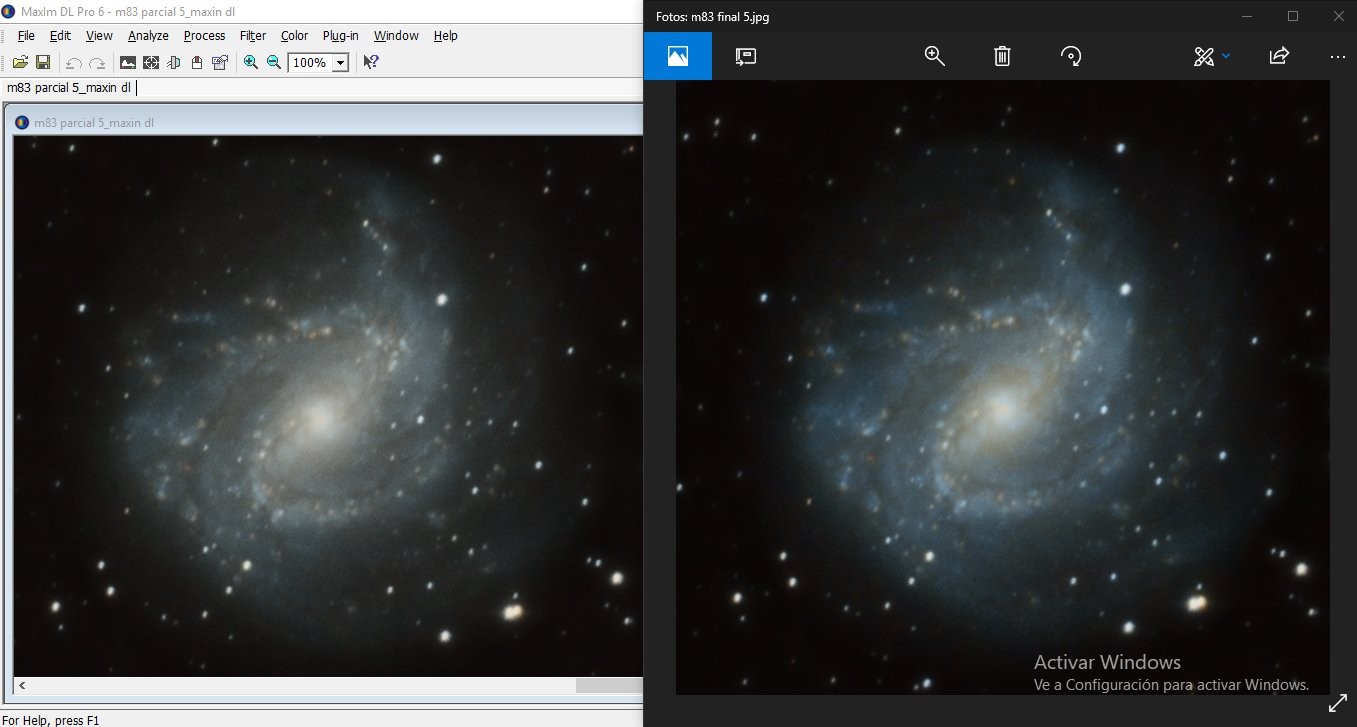The image size is (1357, 727).
Task: Enter full screen with diagonal arrows icon
Action: coord(1337,704)
